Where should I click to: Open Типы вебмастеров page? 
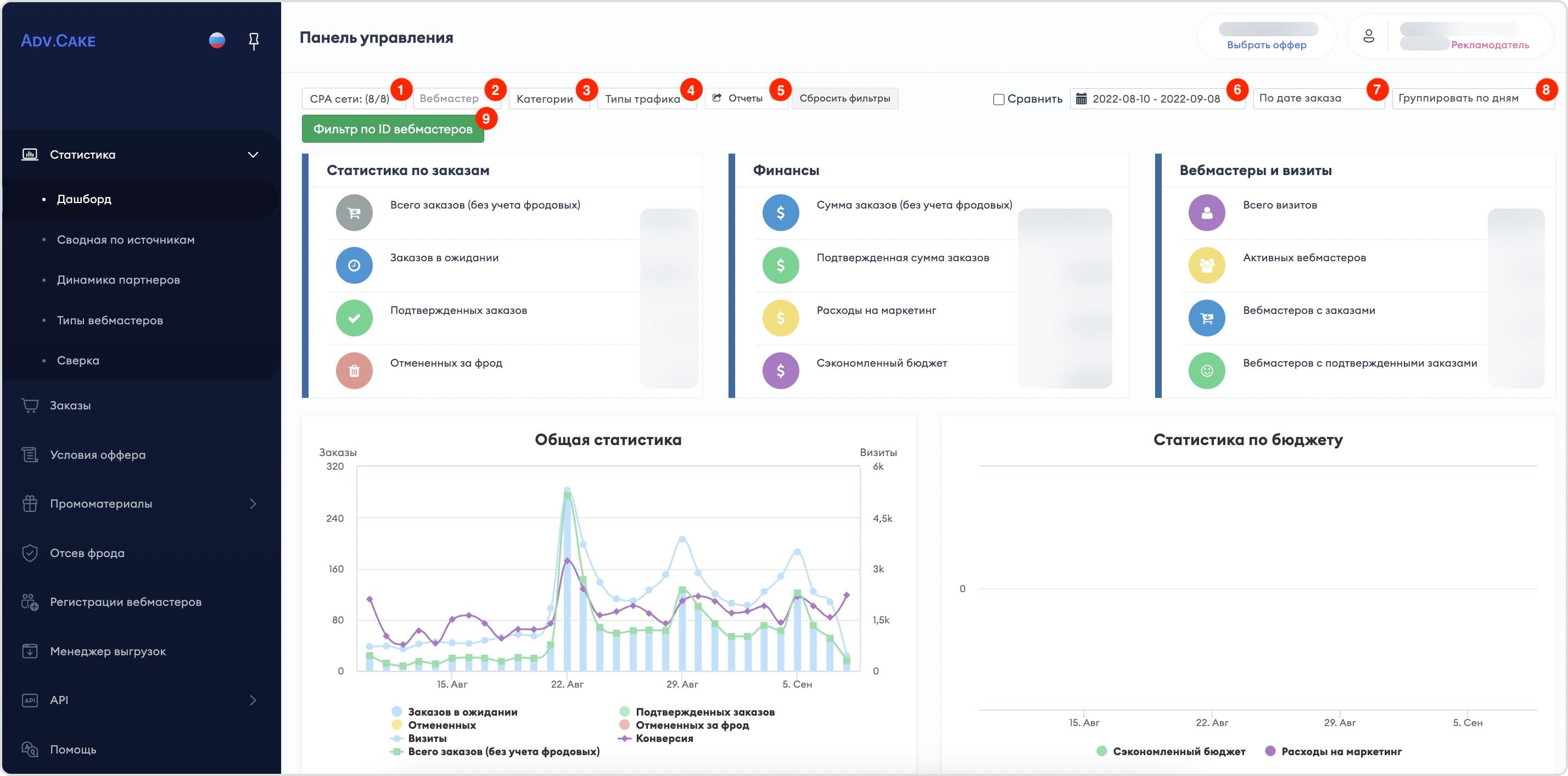point(110,320)
